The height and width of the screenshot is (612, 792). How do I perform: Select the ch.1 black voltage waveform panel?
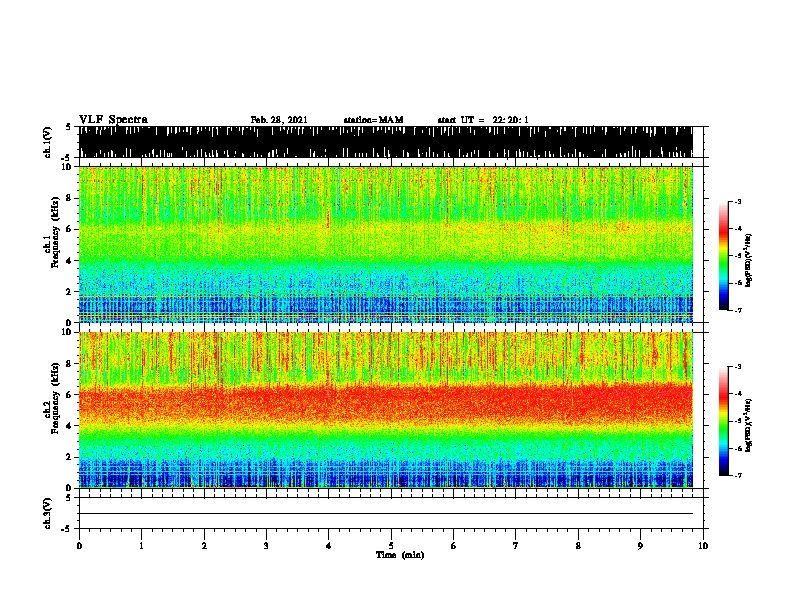(x=385, y=142)
